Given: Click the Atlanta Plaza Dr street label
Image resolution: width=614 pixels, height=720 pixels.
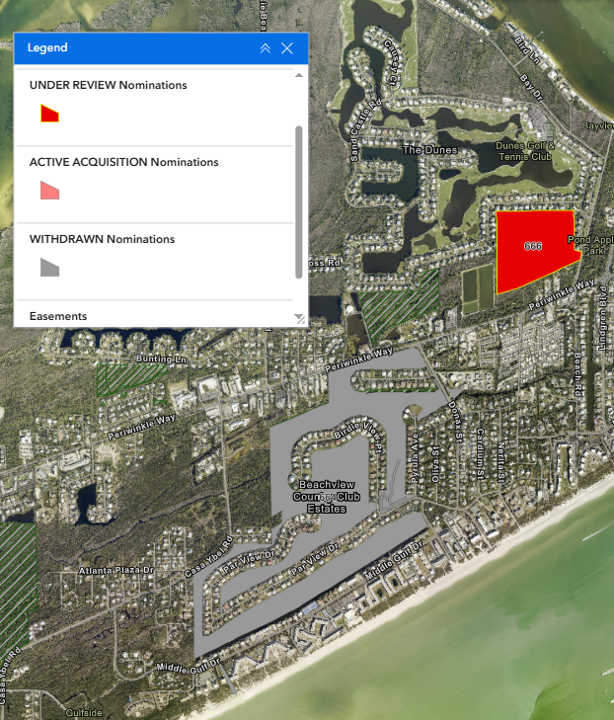Looking at the screenshot, I should coord(116,570).
